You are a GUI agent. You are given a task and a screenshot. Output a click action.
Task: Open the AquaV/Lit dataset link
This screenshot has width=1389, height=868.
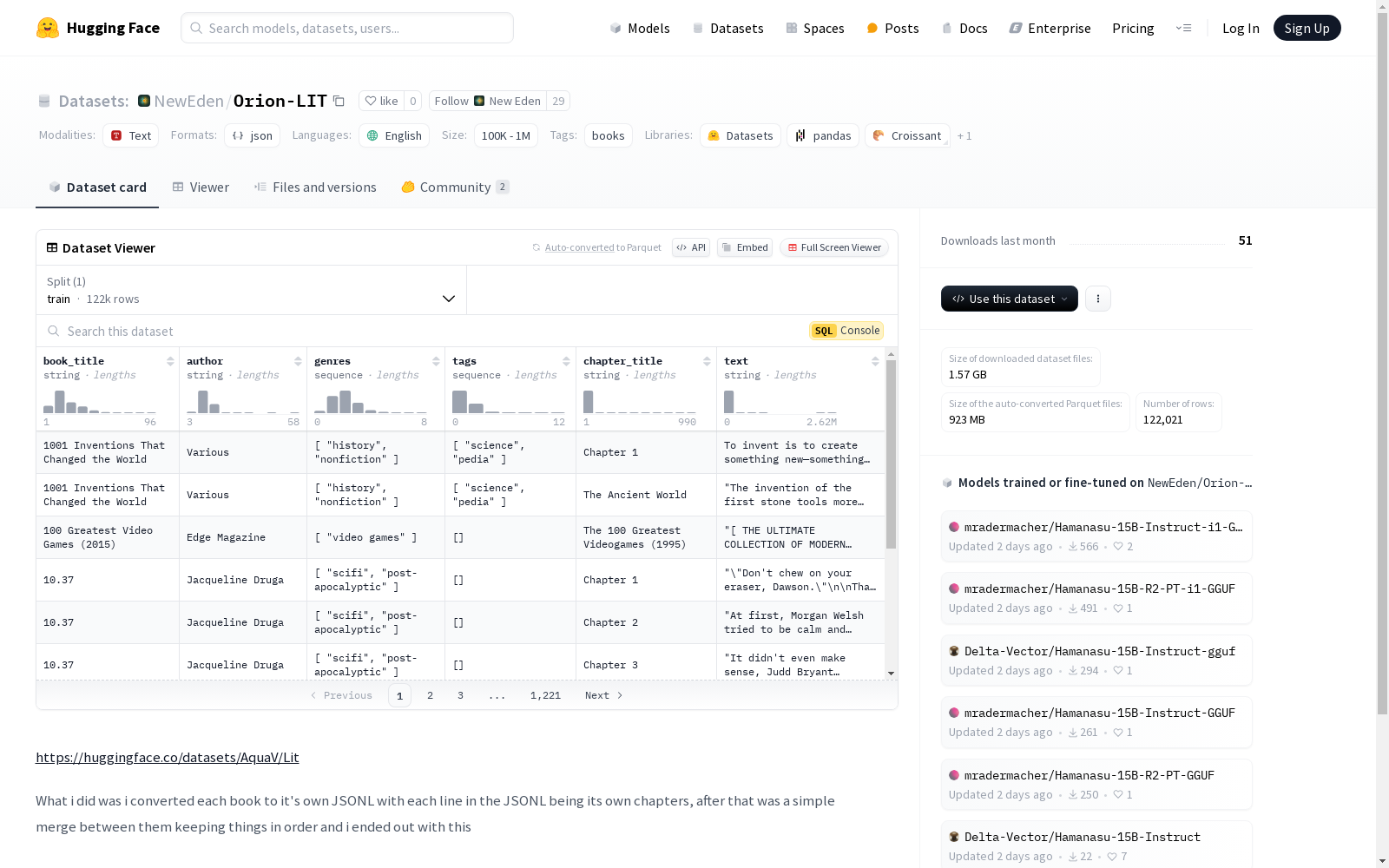click(x=168, y=757)
